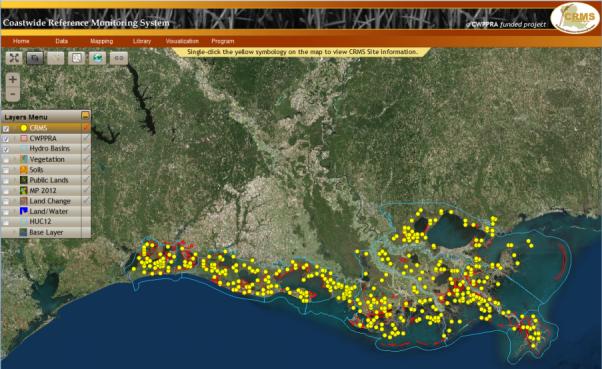
Task: Click the Layers Menu panel title
Action: (x=26, y=117)
